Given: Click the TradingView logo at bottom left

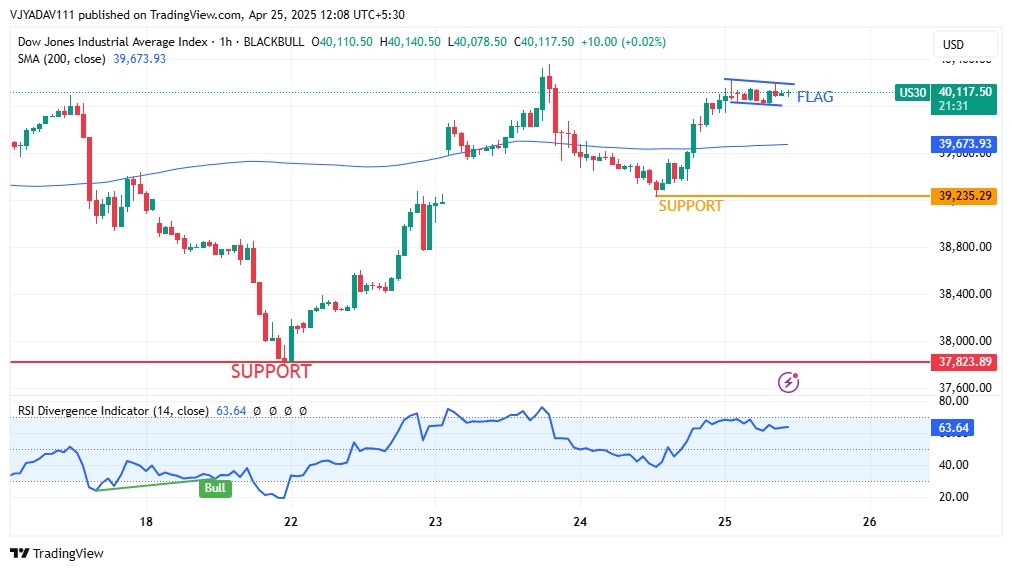Looking at the screenshot, I should coord(57,553).
